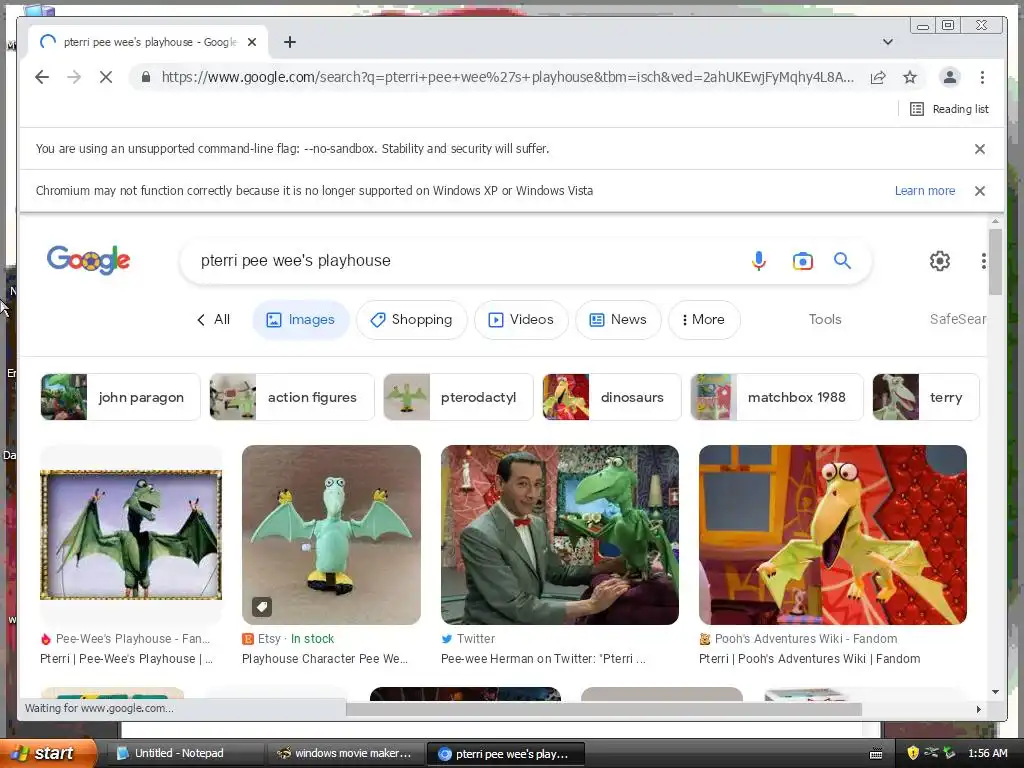
Task: Click the Chromium taskbar button
Action: coord(505,754)
